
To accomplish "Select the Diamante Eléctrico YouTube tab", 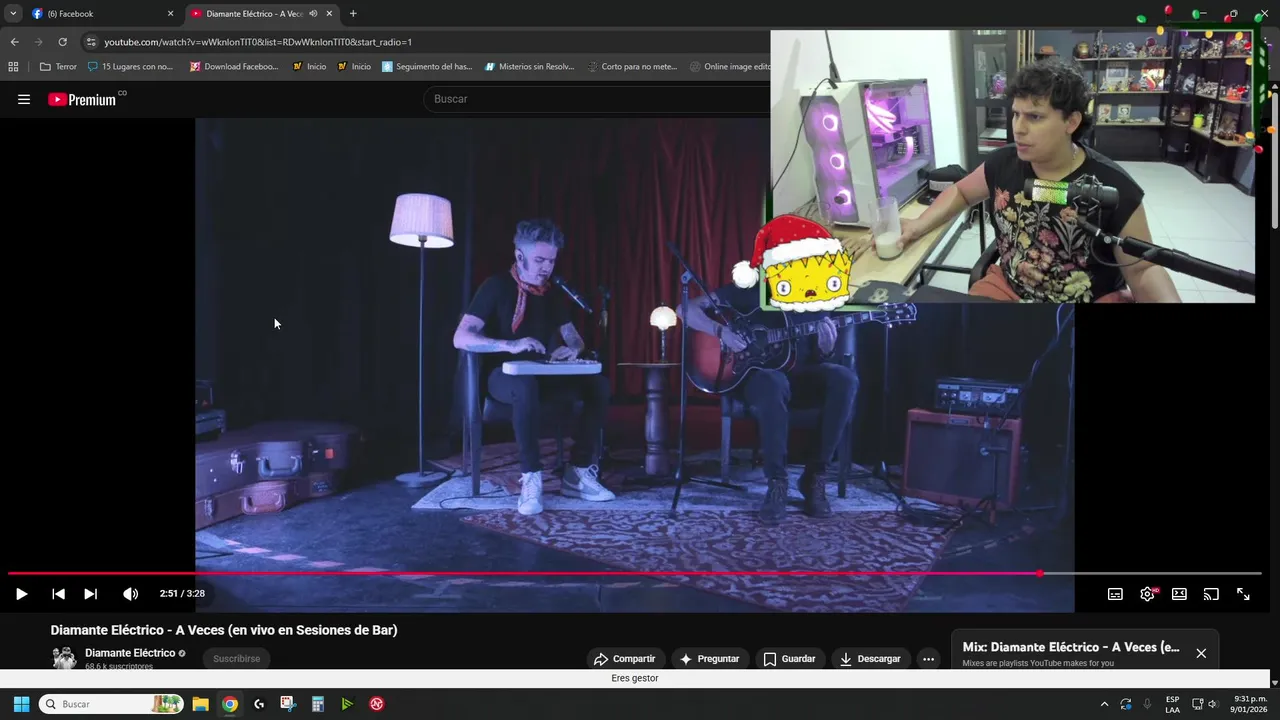I will coord(254,14).
